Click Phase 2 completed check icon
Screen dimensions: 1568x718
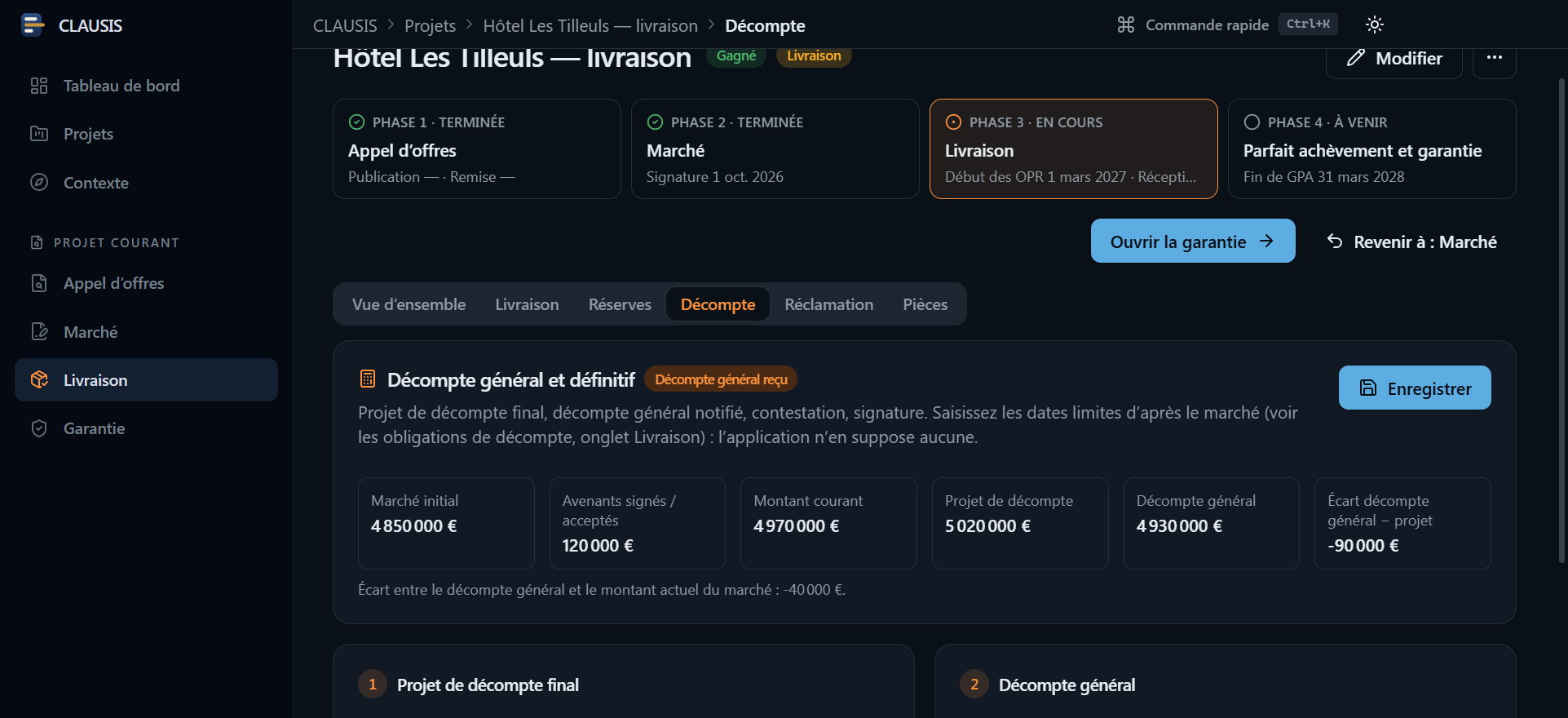click(x=655, y=122)
